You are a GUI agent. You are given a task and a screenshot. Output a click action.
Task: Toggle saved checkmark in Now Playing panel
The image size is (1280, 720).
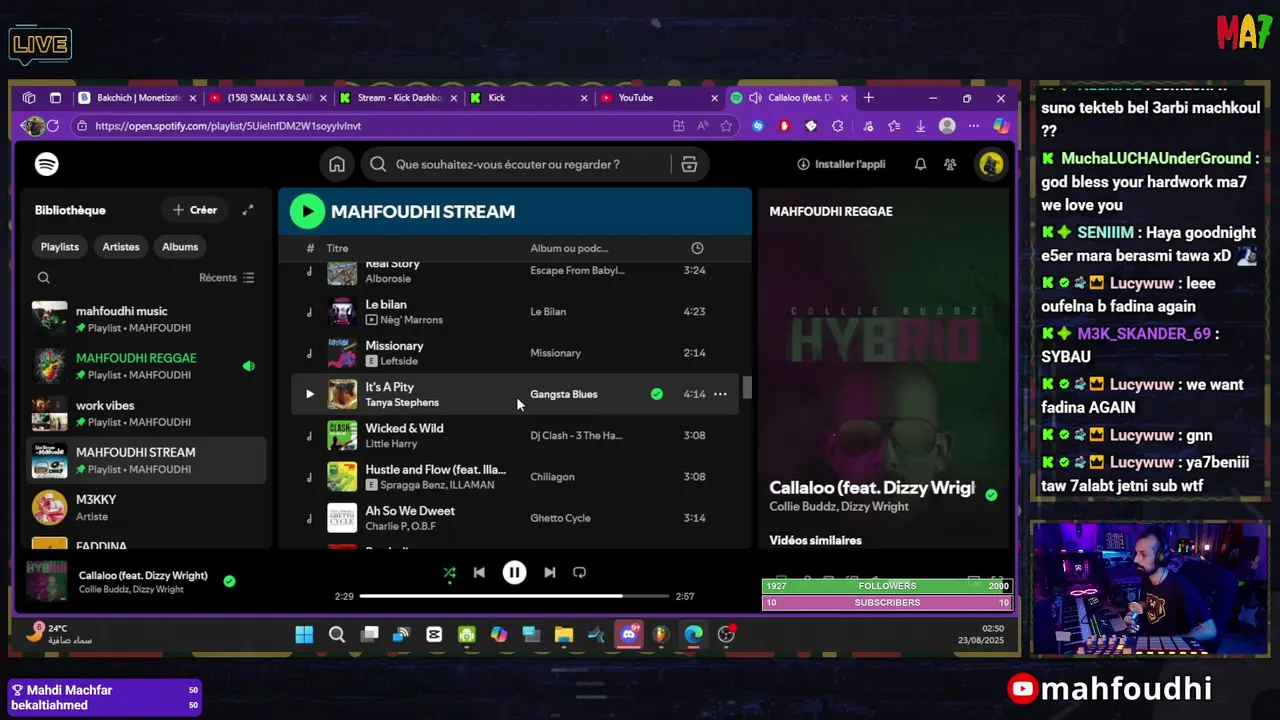pos(991,495)
